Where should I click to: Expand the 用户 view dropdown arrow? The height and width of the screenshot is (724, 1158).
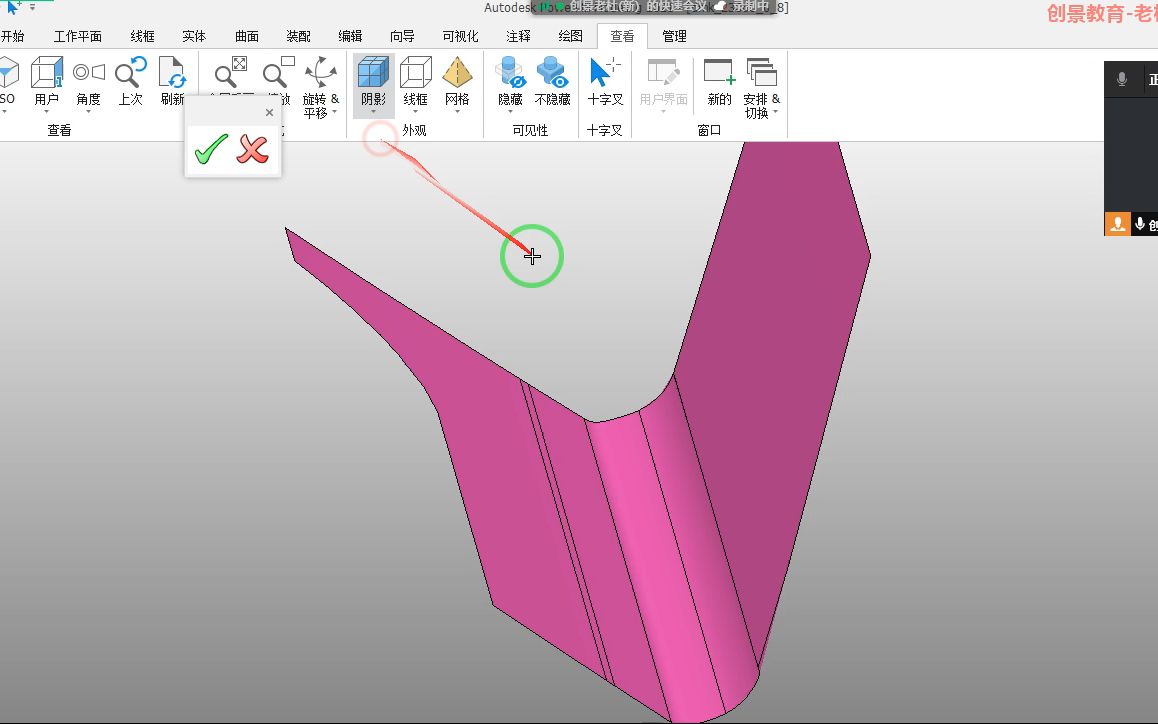47,112
